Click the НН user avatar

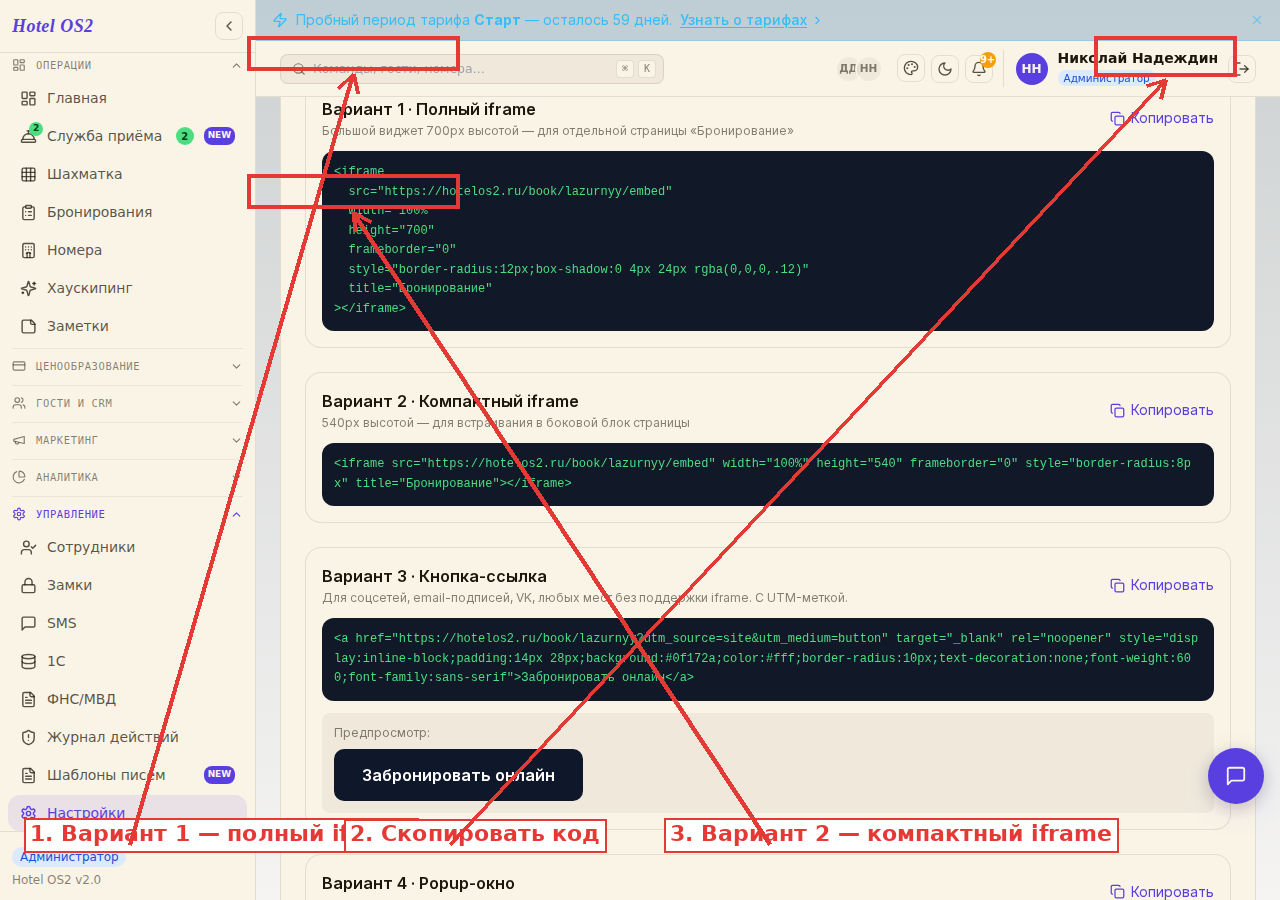click(1031, 69)
